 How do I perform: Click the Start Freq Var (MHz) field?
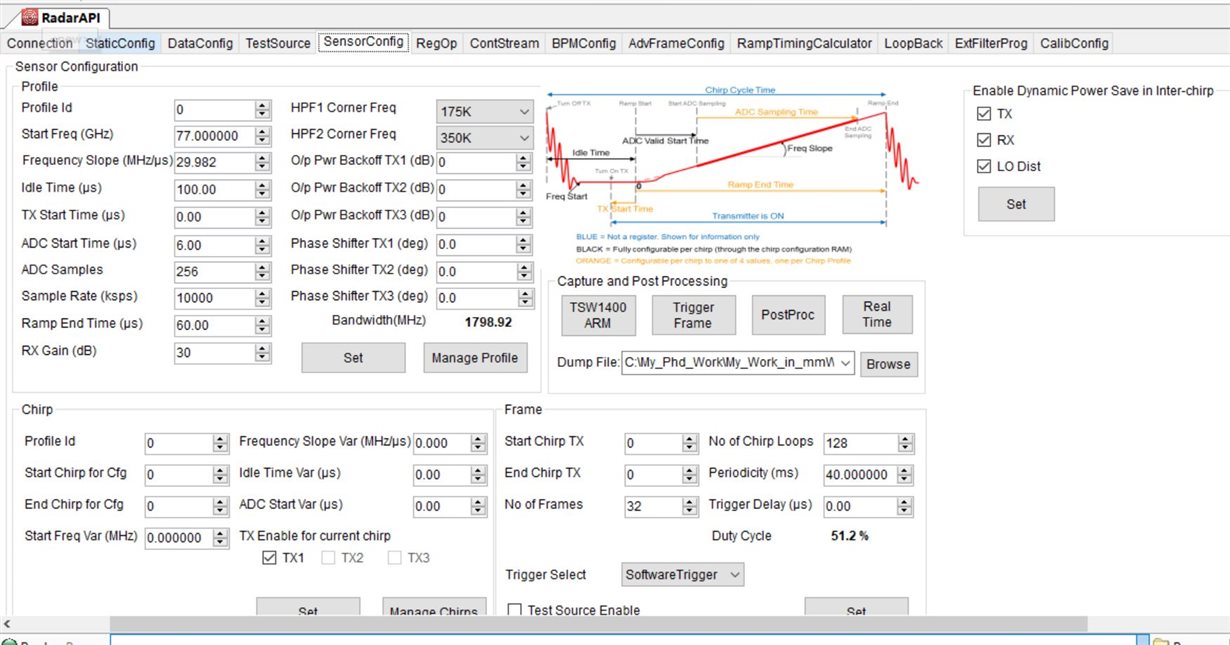coord(179,538)
